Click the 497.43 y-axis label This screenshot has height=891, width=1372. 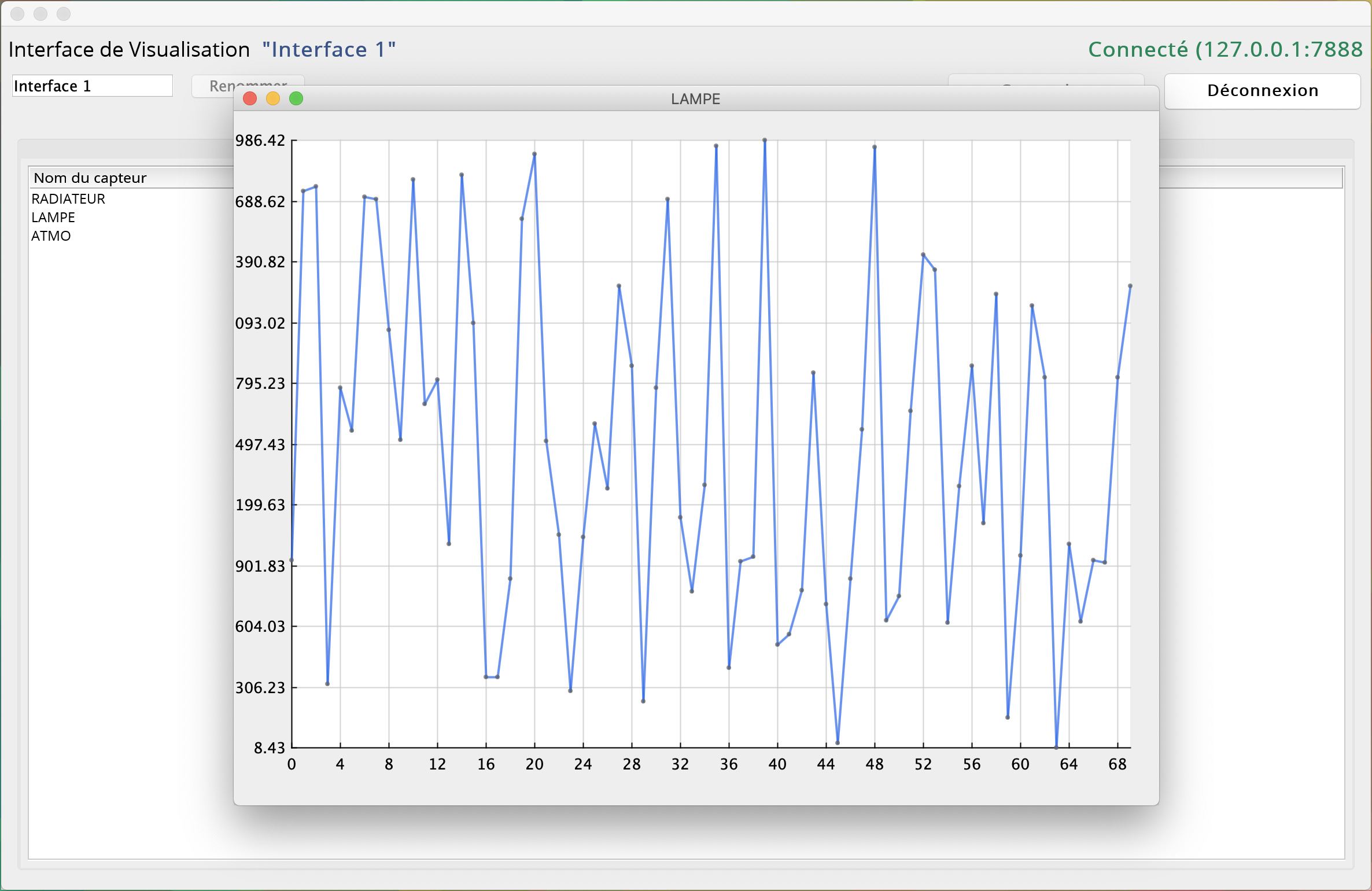[260, 445]
